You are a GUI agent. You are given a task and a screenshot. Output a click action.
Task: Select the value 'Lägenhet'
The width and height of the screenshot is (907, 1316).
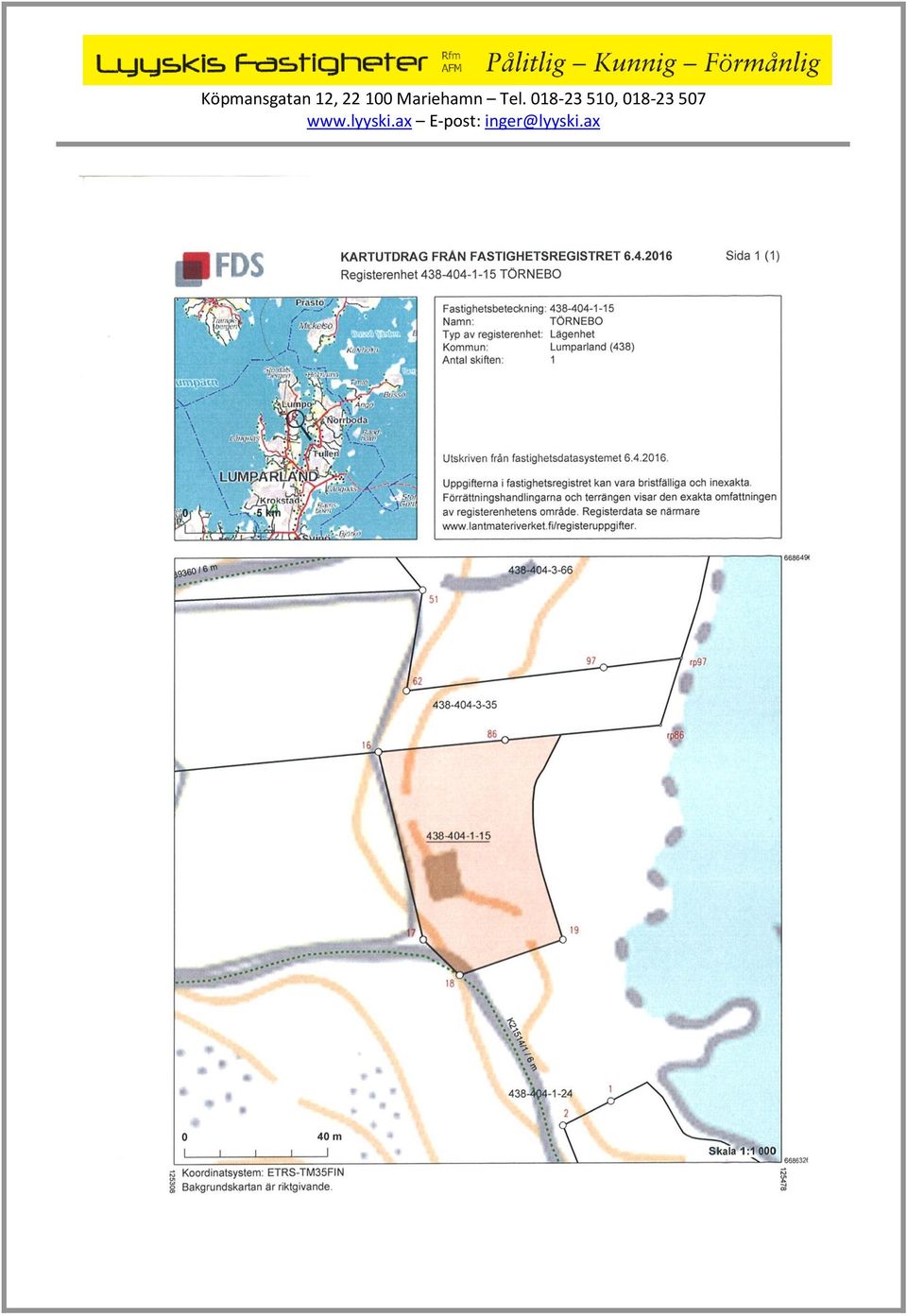[573, 334]
